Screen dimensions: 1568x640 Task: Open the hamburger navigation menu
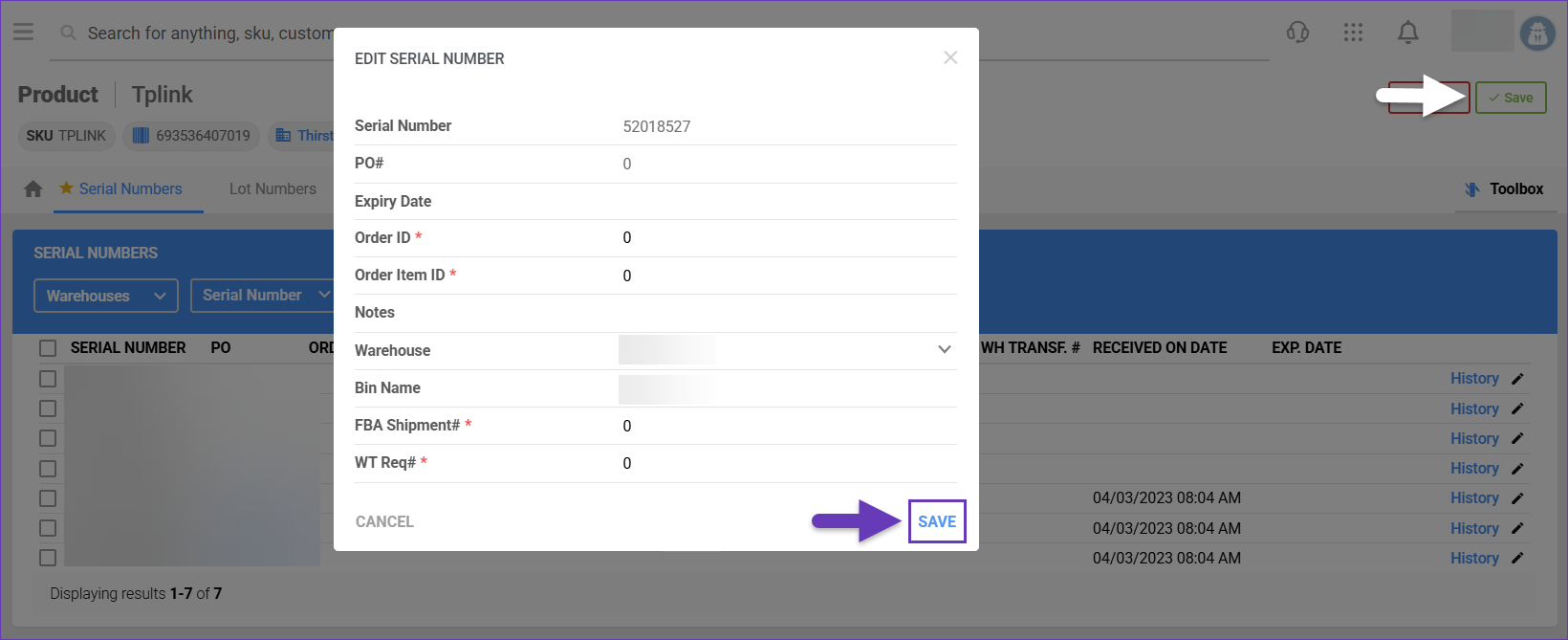pyautogui.click(x=24, y=33)
